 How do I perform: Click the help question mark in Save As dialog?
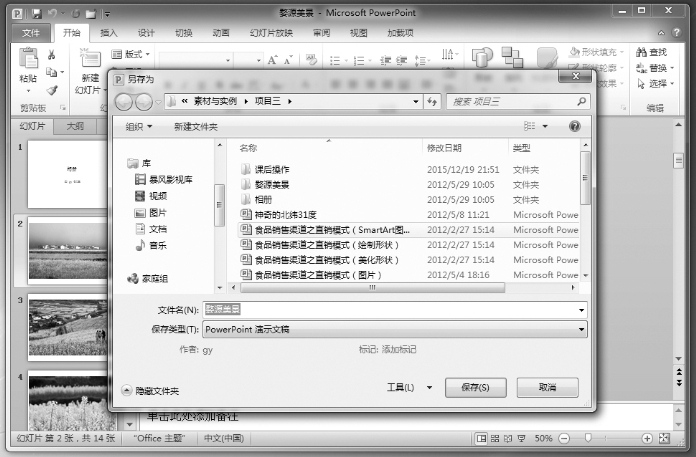pos(574,126)
